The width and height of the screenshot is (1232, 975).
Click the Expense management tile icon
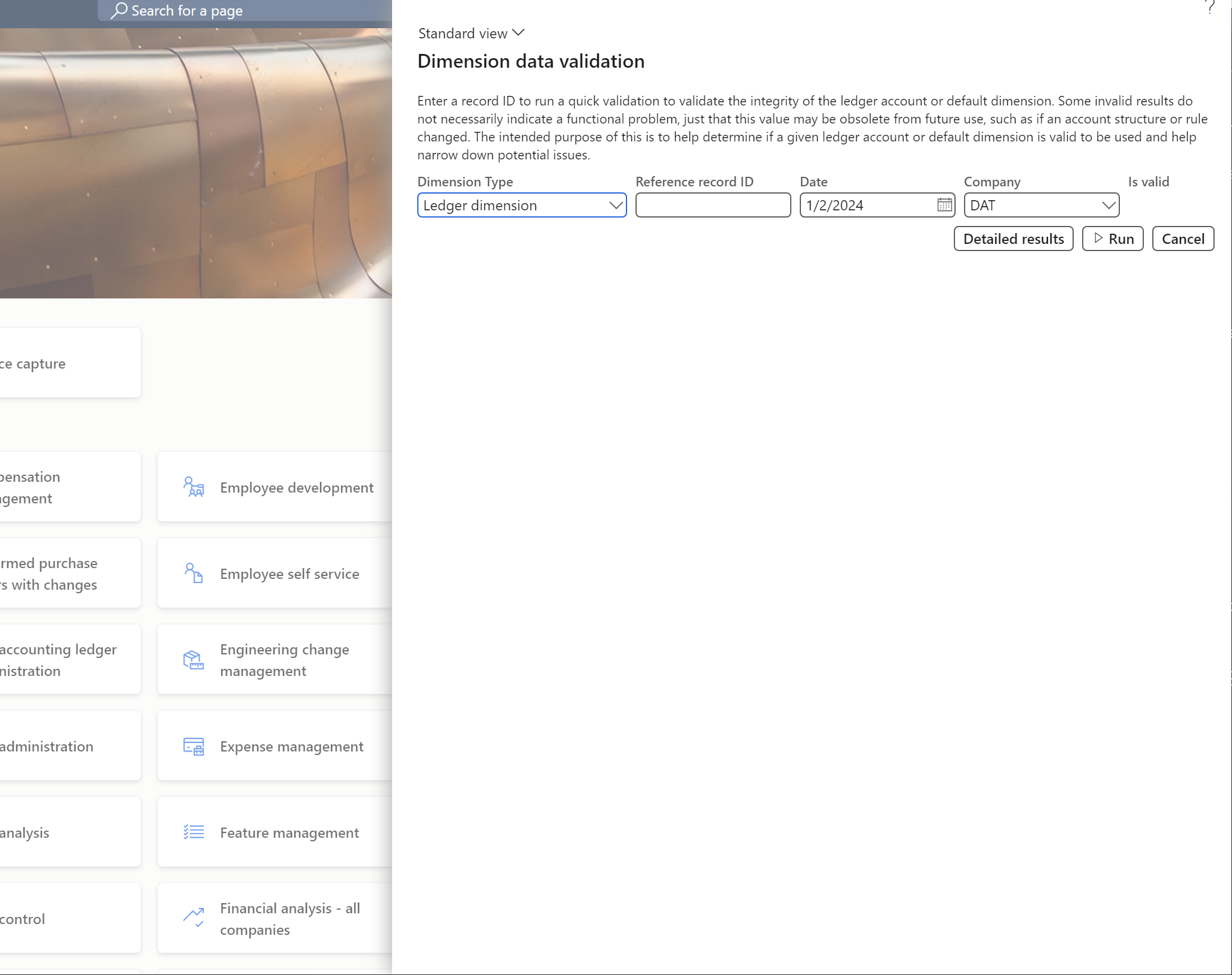194,747
